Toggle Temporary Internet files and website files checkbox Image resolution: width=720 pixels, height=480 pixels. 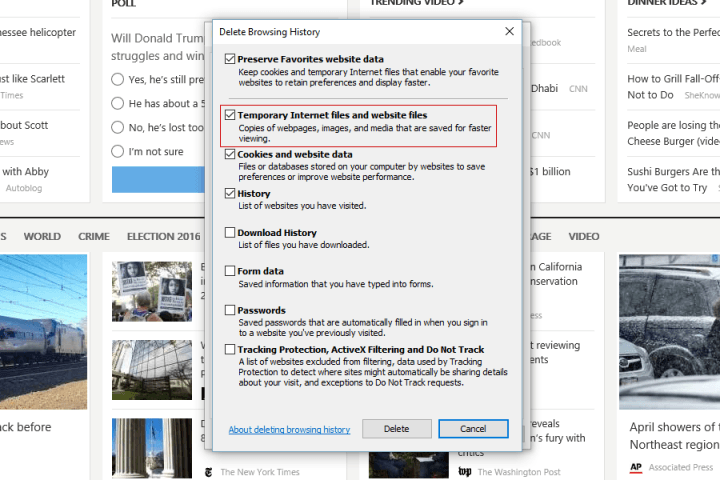point(230,115)
